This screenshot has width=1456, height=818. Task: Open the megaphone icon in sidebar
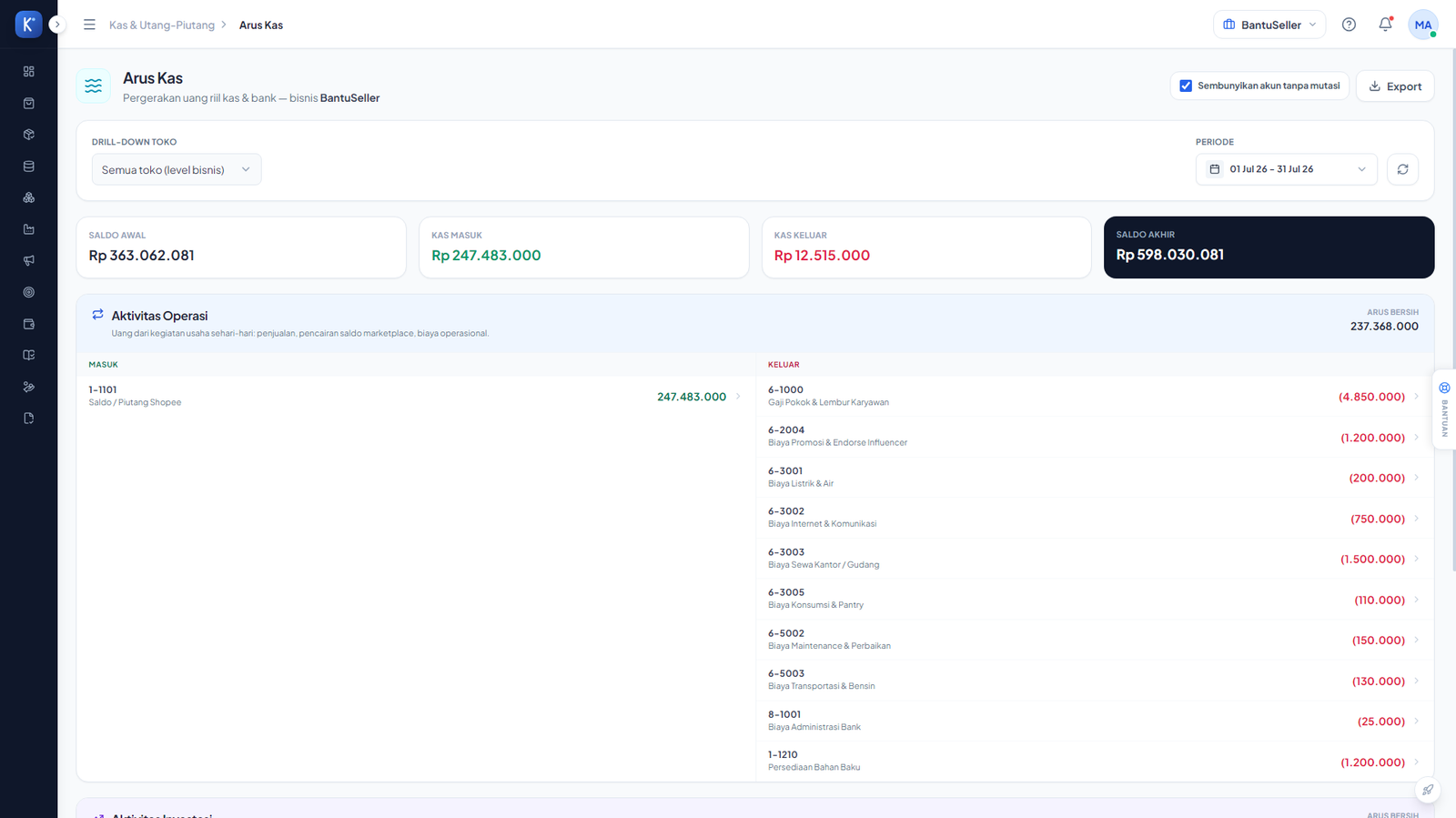[x=28, y=261]
